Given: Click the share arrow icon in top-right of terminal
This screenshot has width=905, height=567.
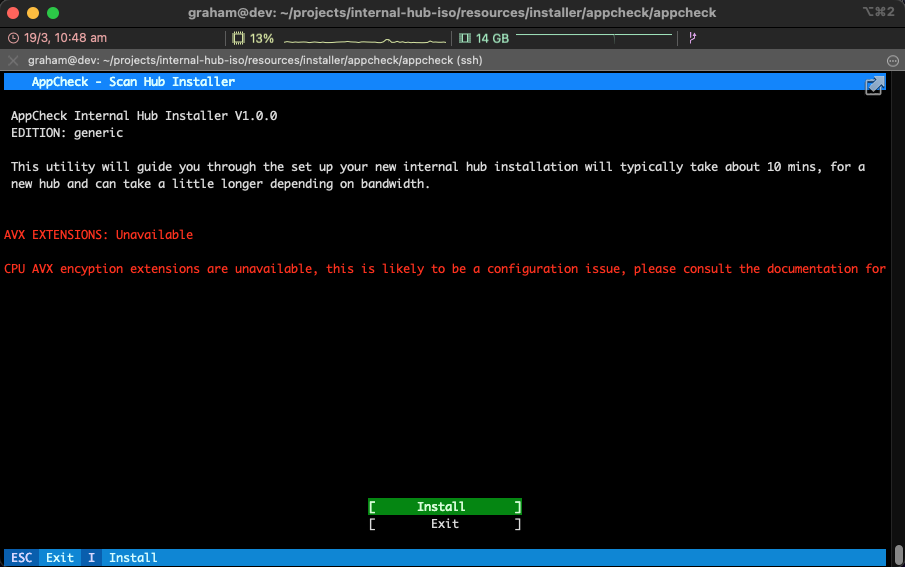Looking at the screenshot, I should (875, 86).
